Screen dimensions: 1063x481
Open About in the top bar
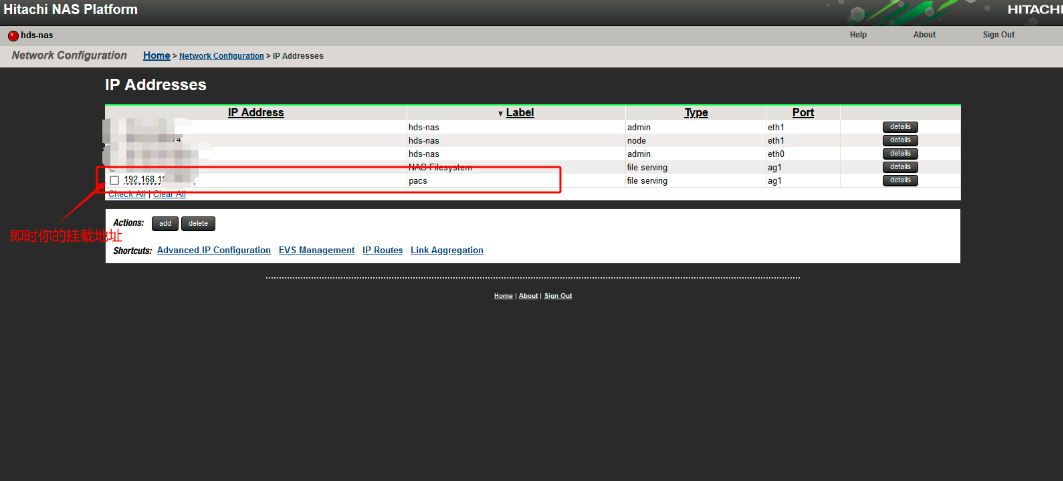[x=924, y=35]
